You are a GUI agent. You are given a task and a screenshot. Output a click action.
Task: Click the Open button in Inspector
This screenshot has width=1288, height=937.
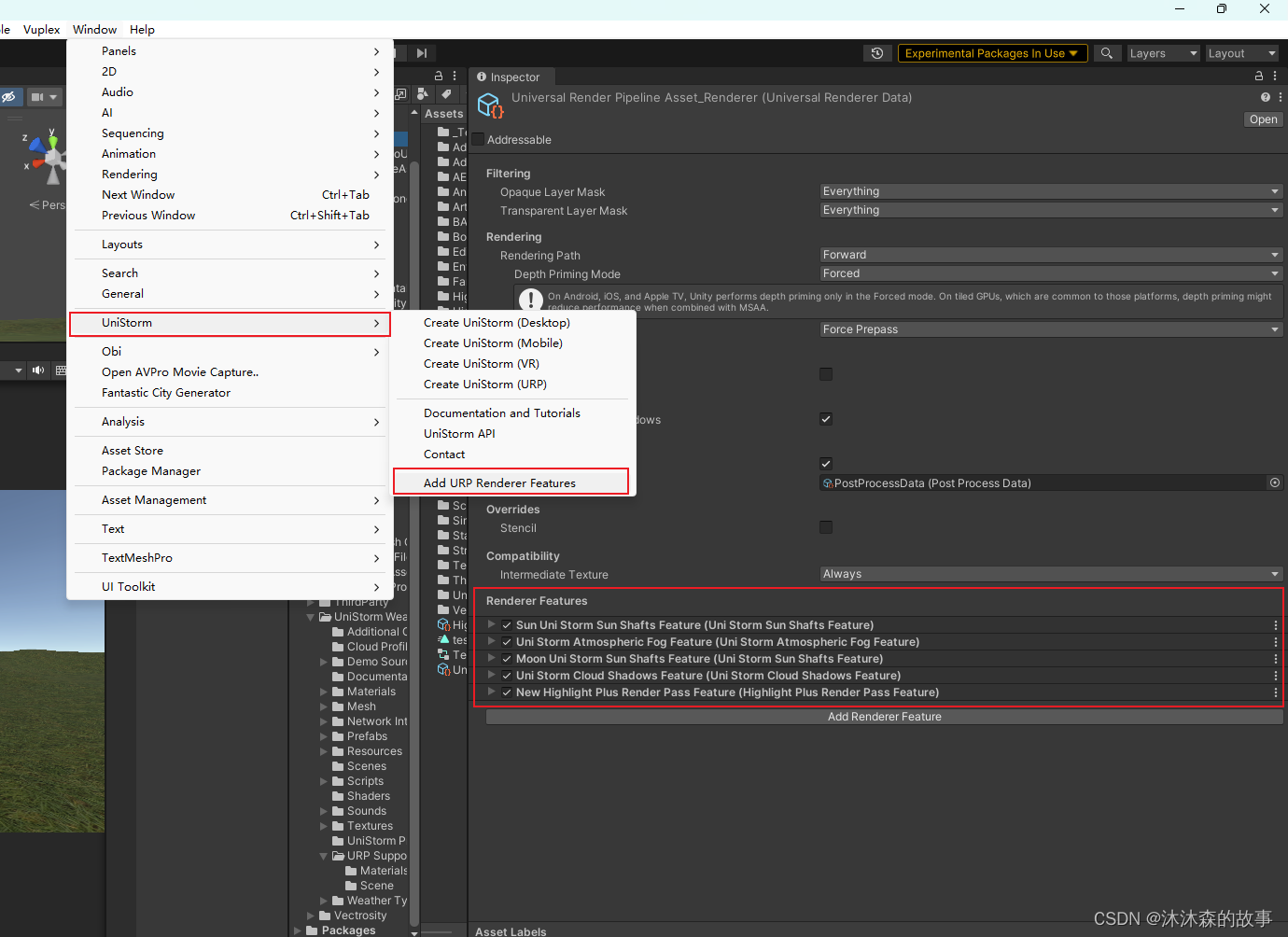pyautogui.click(x=1263, y=119)
